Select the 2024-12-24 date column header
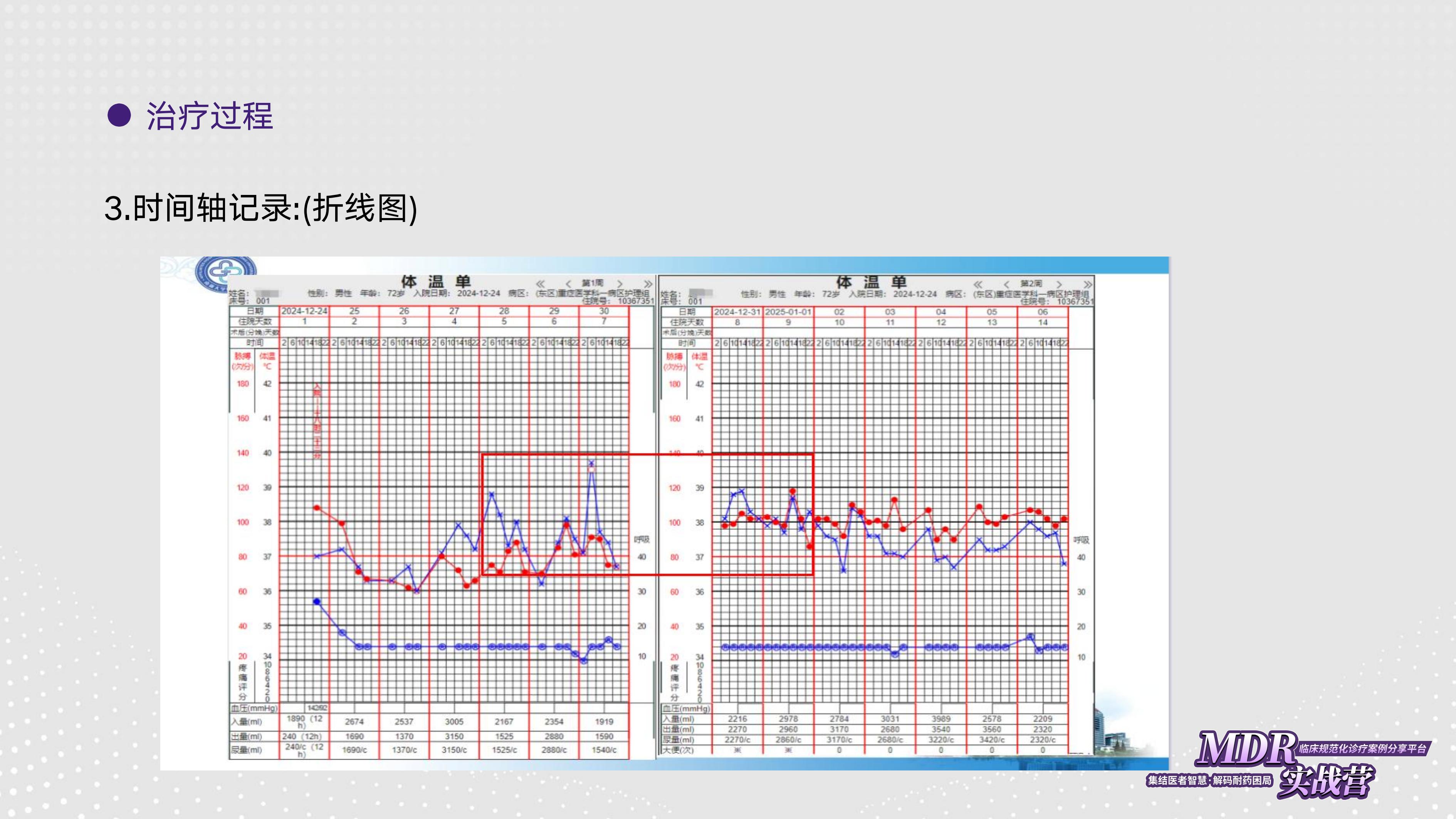Viewport: 1456px width, 819px height. click(304, 311)
